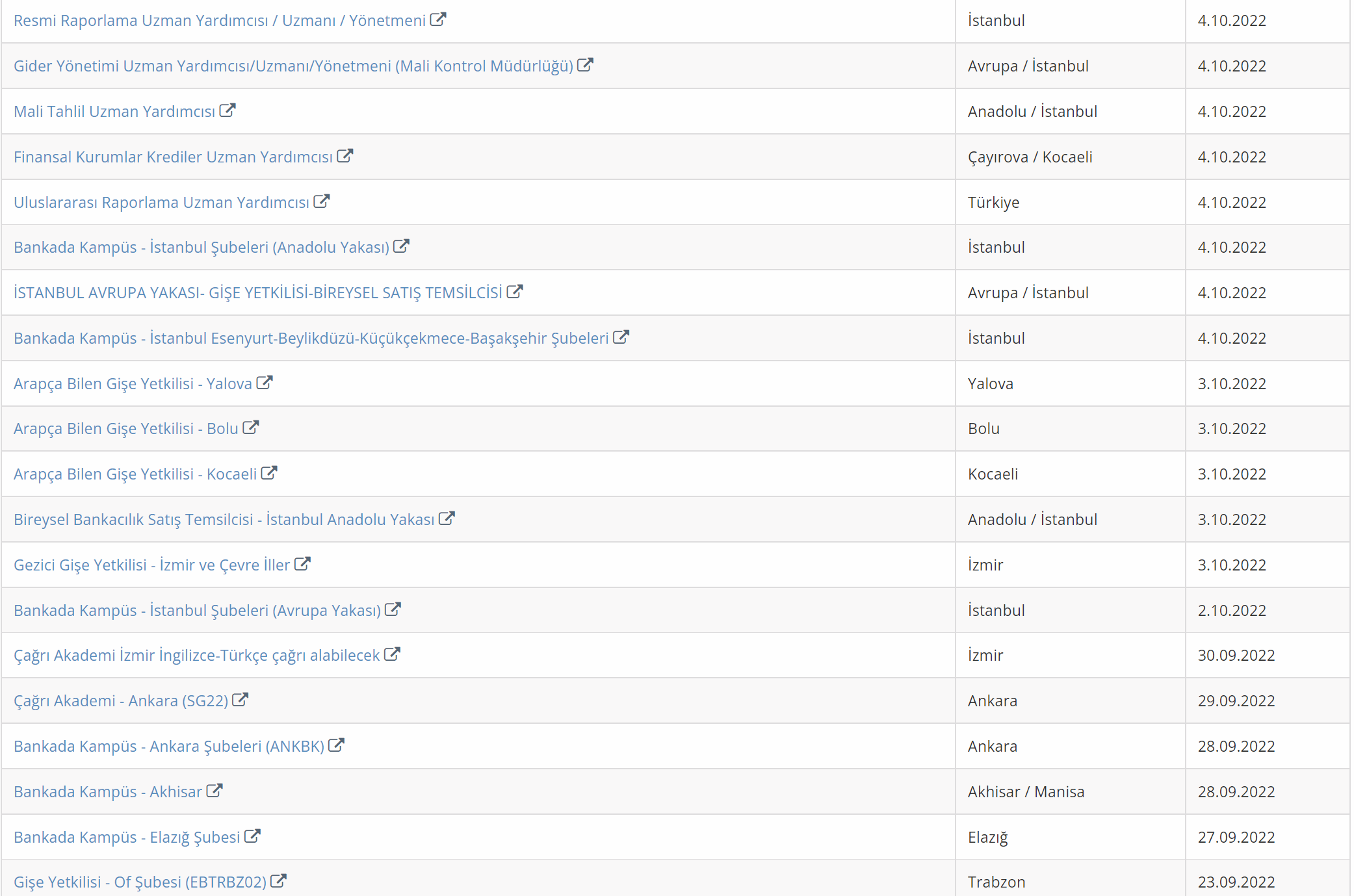The height and width of the screenshot is (896, 1354).
Task: Click external-link icon beside Gezici Gişe Yetkilisi İzmir
Action: (x=302, y=564)
